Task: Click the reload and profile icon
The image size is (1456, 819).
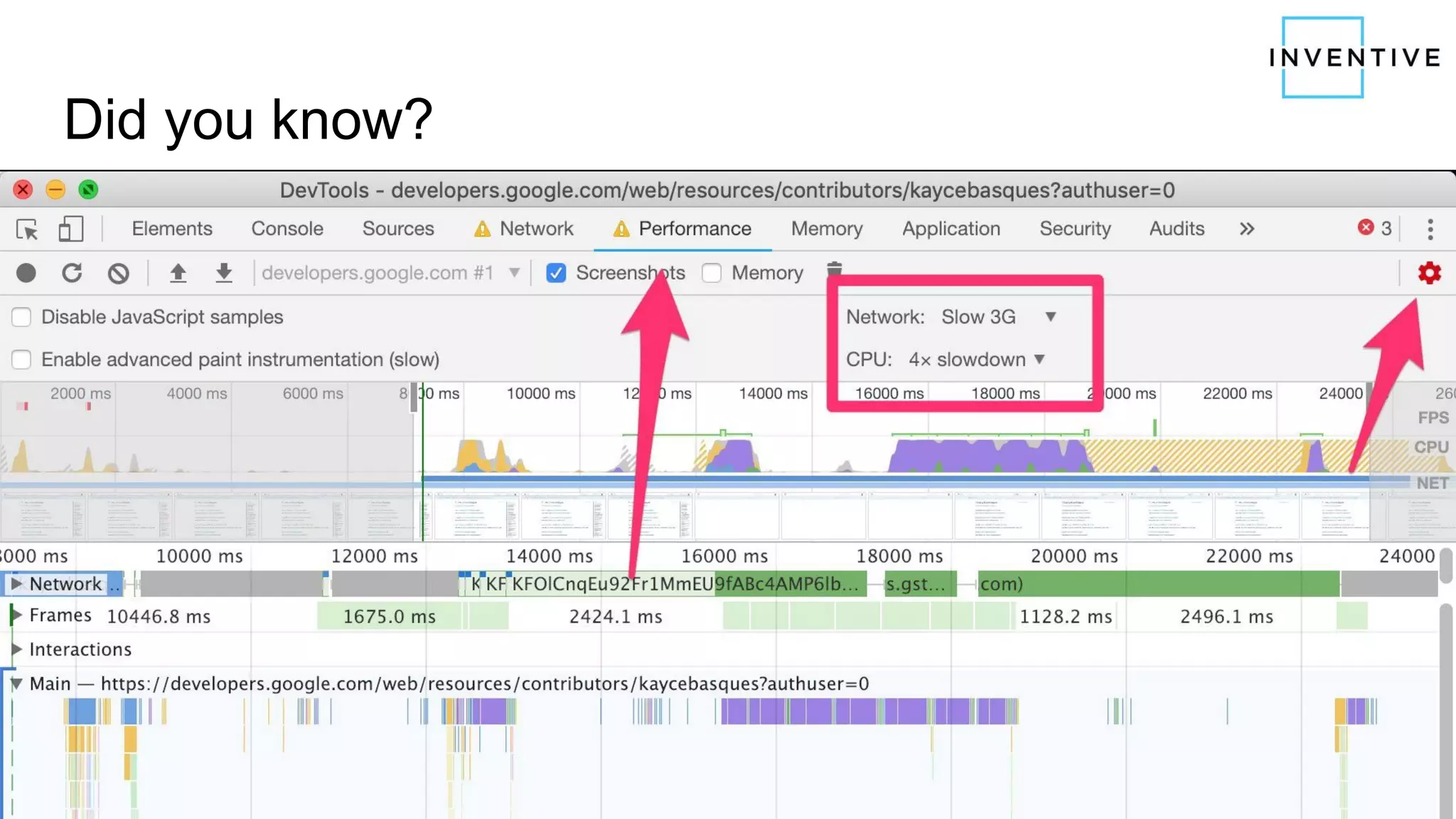Action: click(72, 273)
